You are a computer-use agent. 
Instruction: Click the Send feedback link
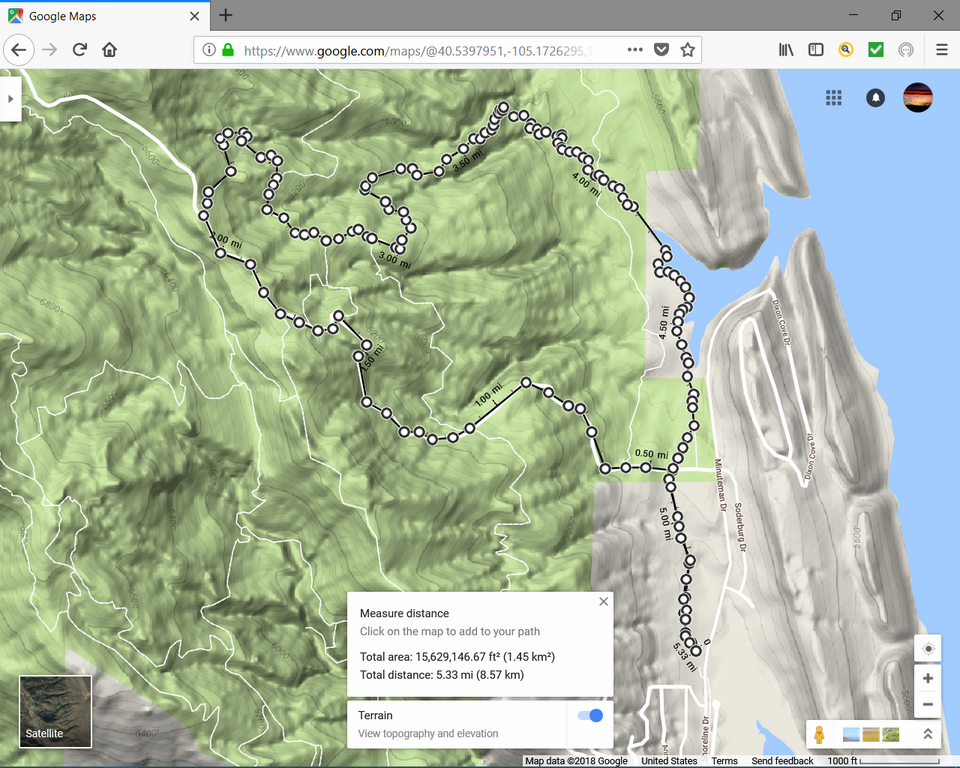point(782,761)
